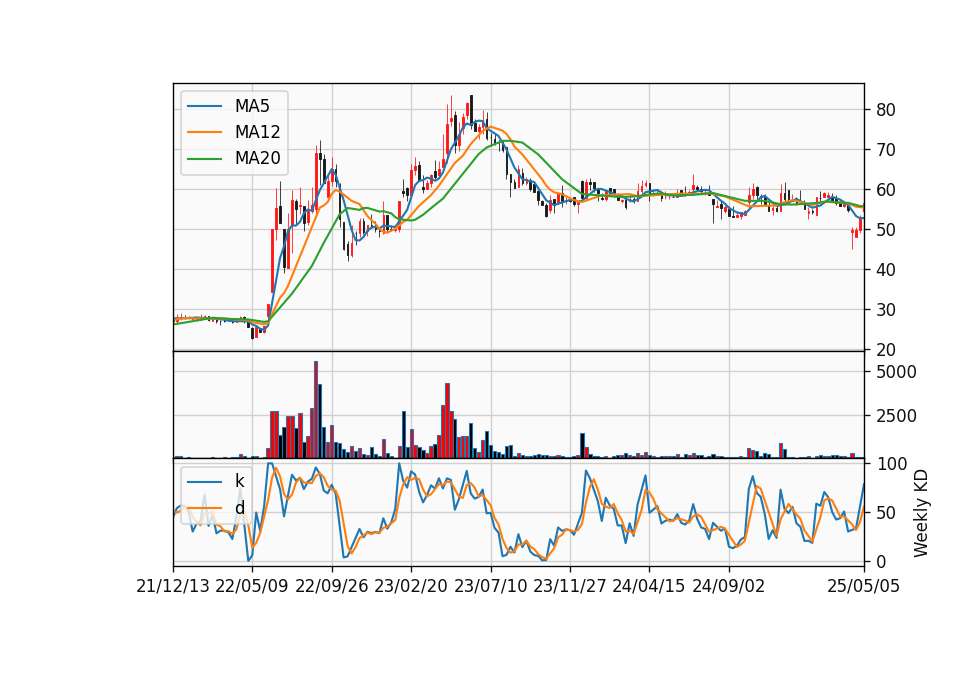
Task: Click the blue MA5 legend line sample
Action: [204, 107]
